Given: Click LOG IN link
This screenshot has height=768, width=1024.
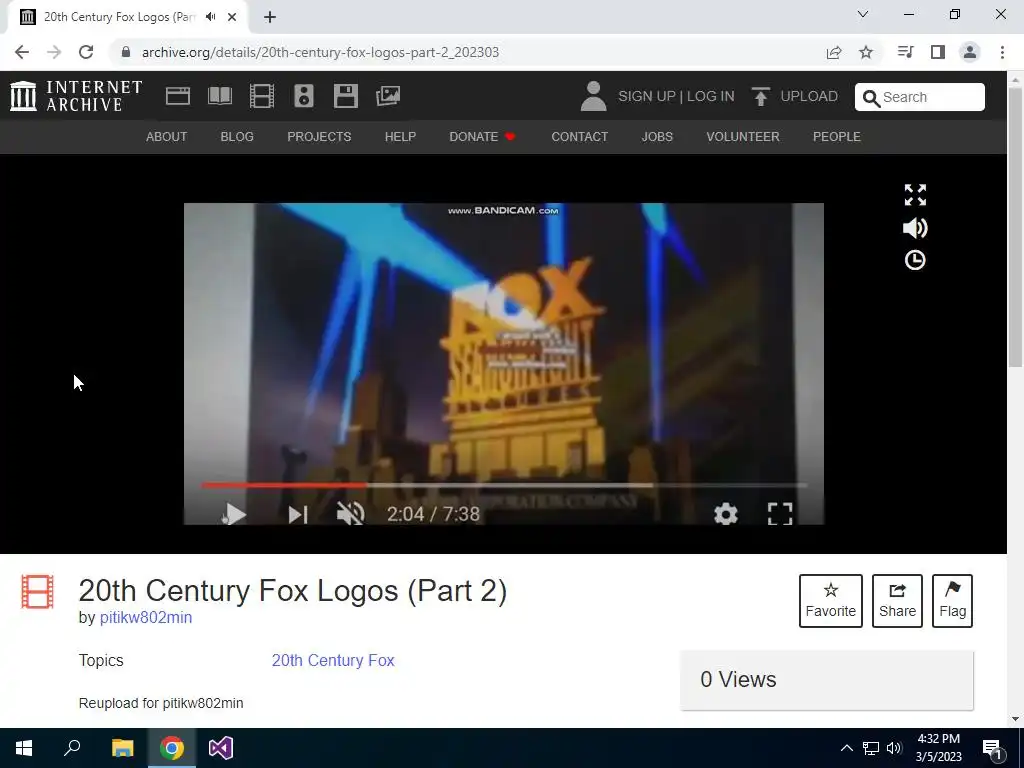Looking at the screenshot, I should (711, 96).
